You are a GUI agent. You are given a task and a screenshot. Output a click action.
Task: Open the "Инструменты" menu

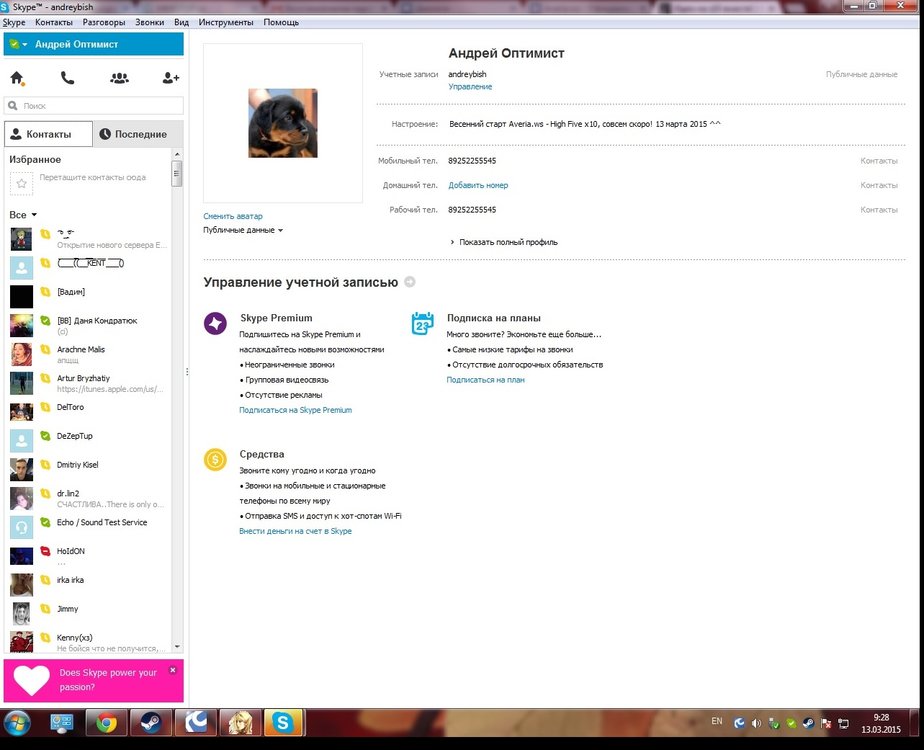(x=225, y=22)
